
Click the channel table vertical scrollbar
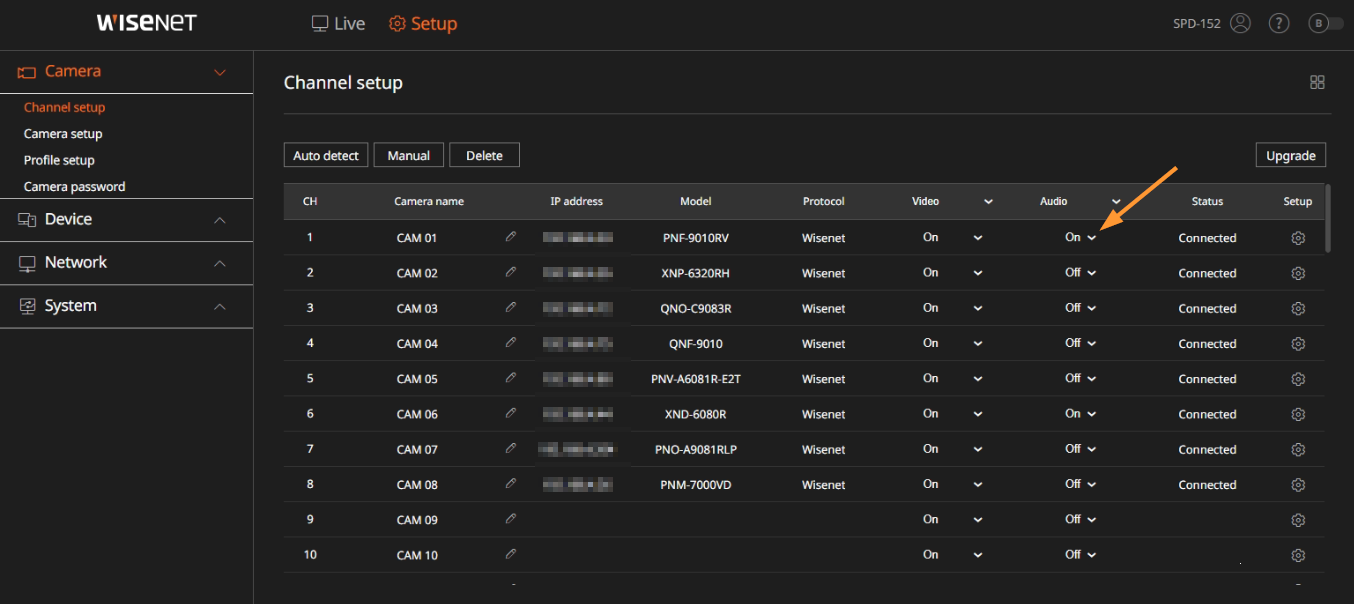(x=1328, y=217)
